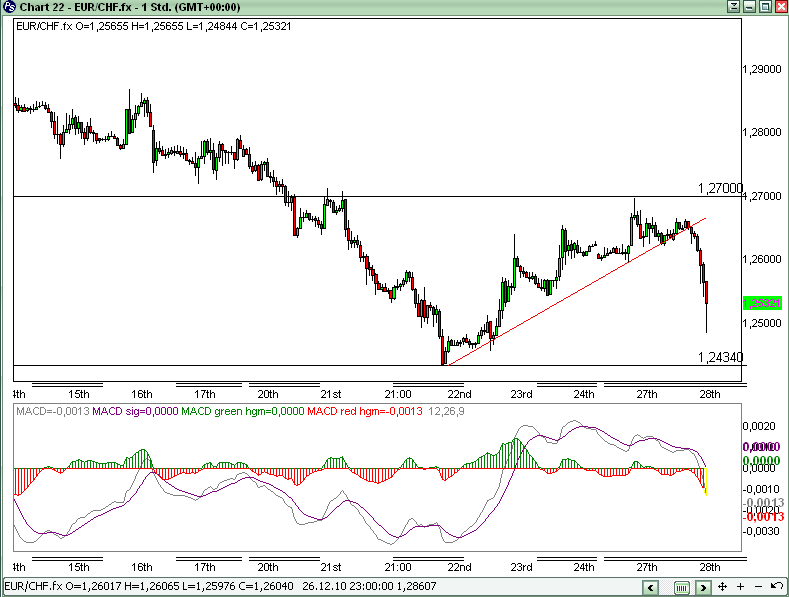
Task: Click the undo arrow icon
Action: pos(775,586)
